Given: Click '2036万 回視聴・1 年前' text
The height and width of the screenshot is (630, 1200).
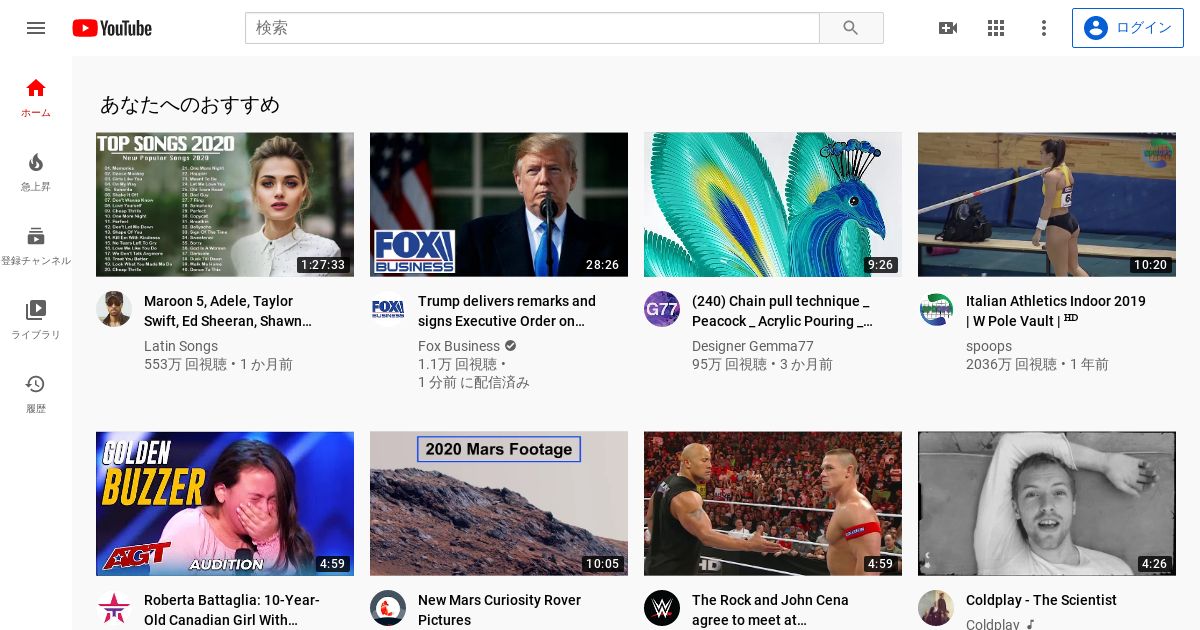Looking at the screenshot, I should coord(1037,364).
